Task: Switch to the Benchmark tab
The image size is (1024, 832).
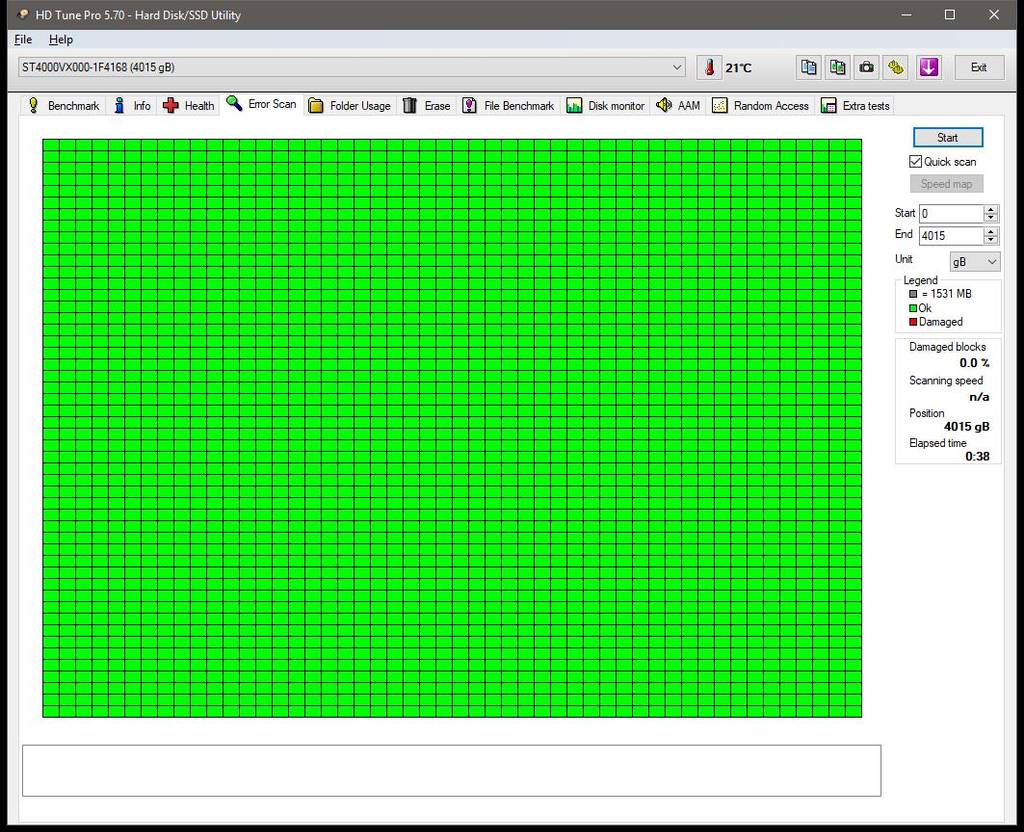Action: (x=63, y=105)
